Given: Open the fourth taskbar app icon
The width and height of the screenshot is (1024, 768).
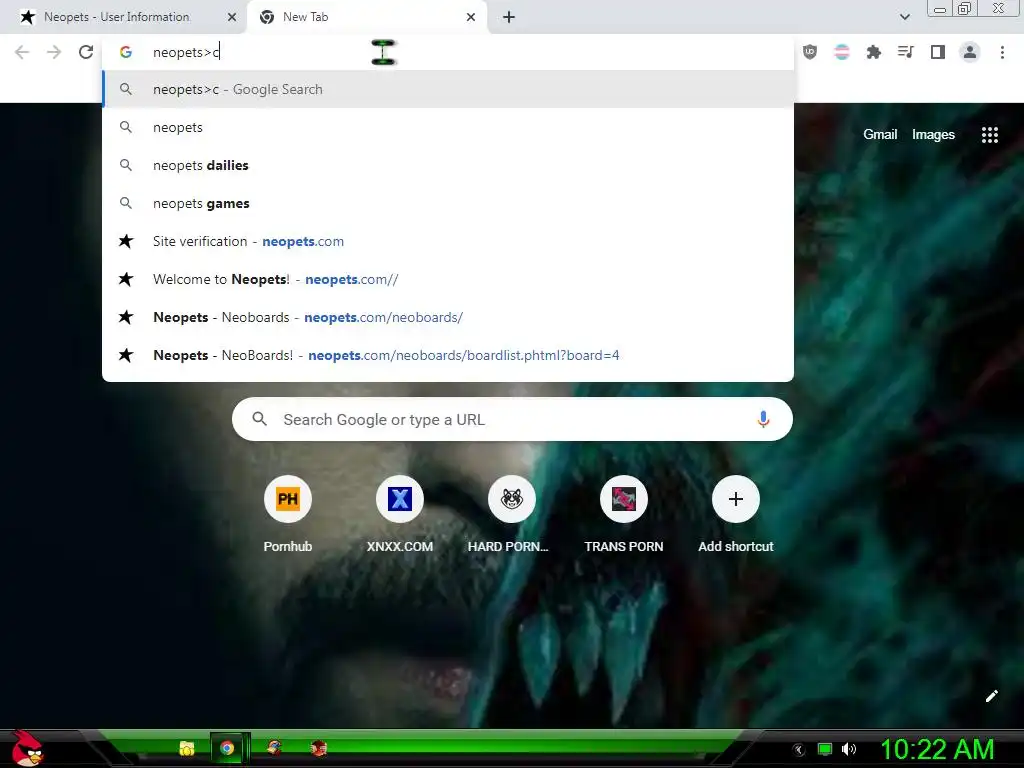Looking at the screenshot, I should [x=319, y=748].
